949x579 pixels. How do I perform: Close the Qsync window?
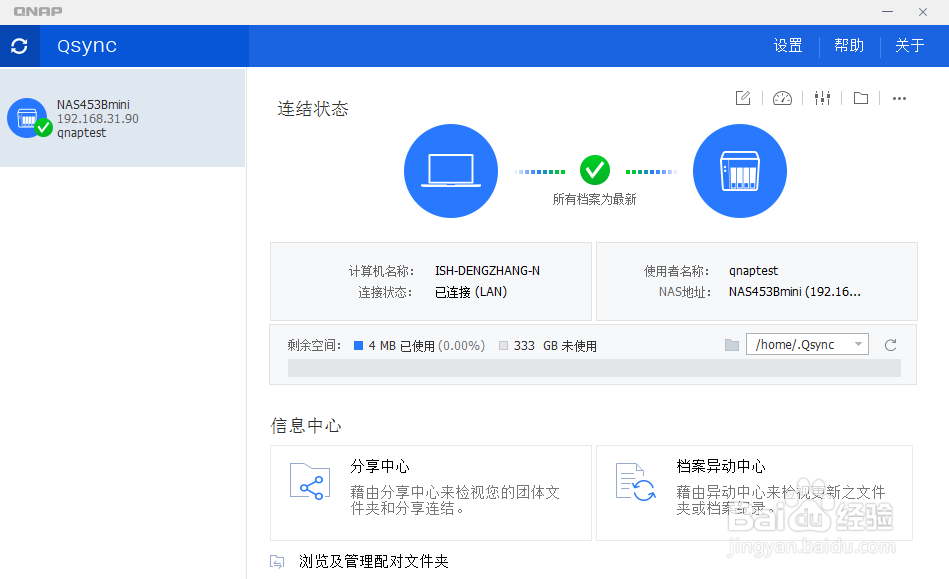pos(923,11)
